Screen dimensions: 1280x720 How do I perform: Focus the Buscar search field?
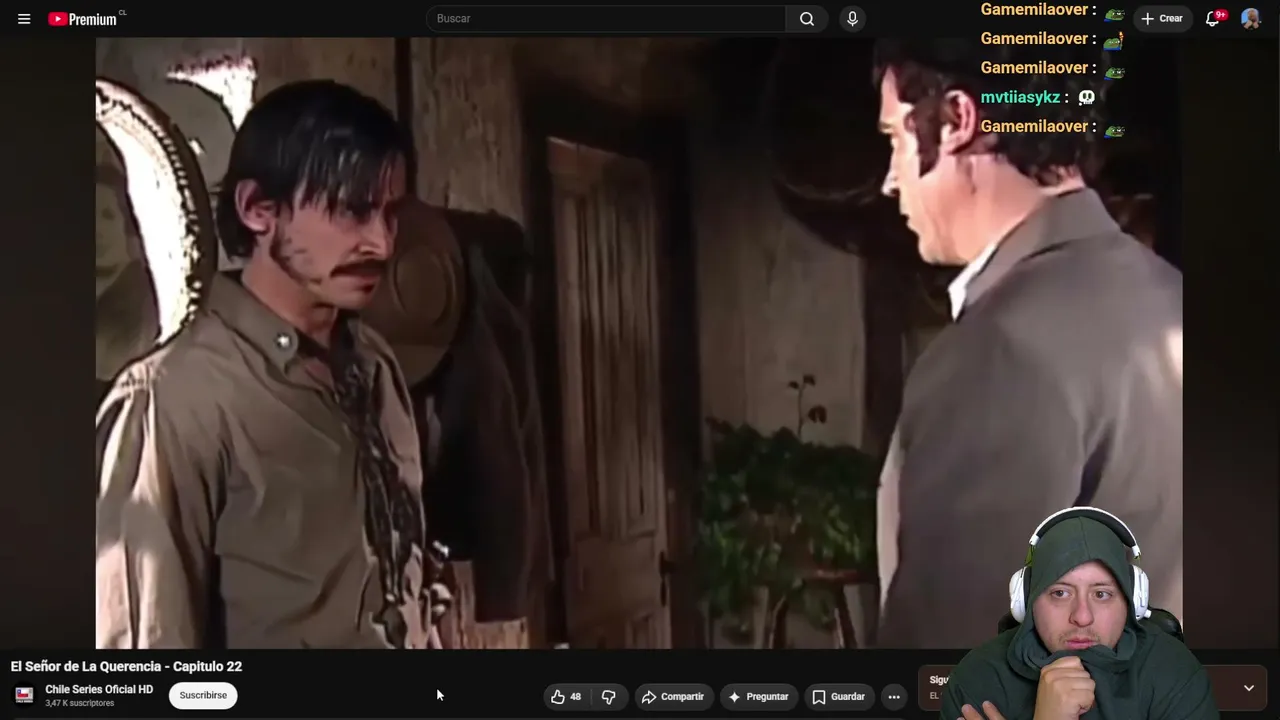click(606, 18)
